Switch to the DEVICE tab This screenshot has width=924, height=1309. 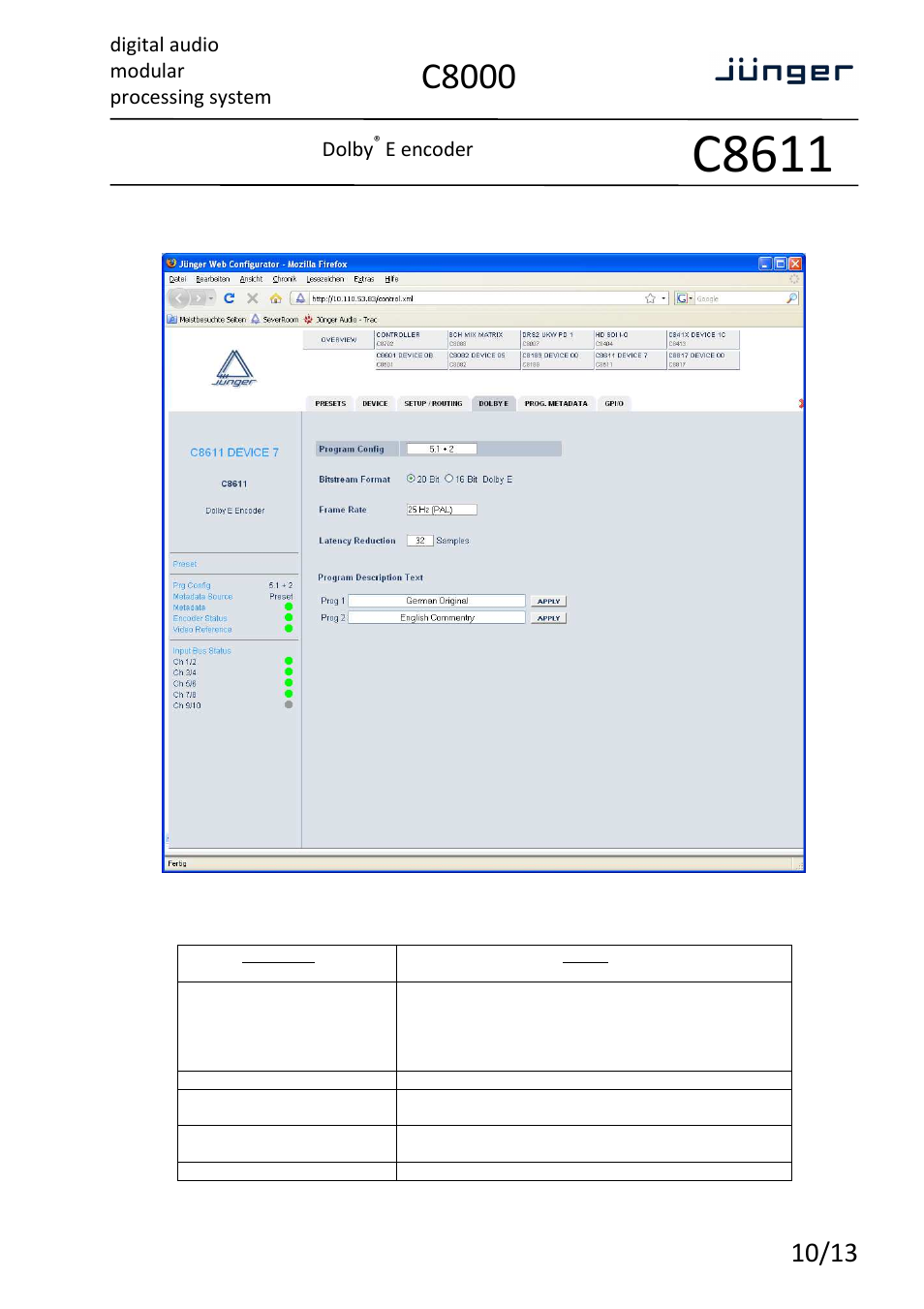coord(375,404)
